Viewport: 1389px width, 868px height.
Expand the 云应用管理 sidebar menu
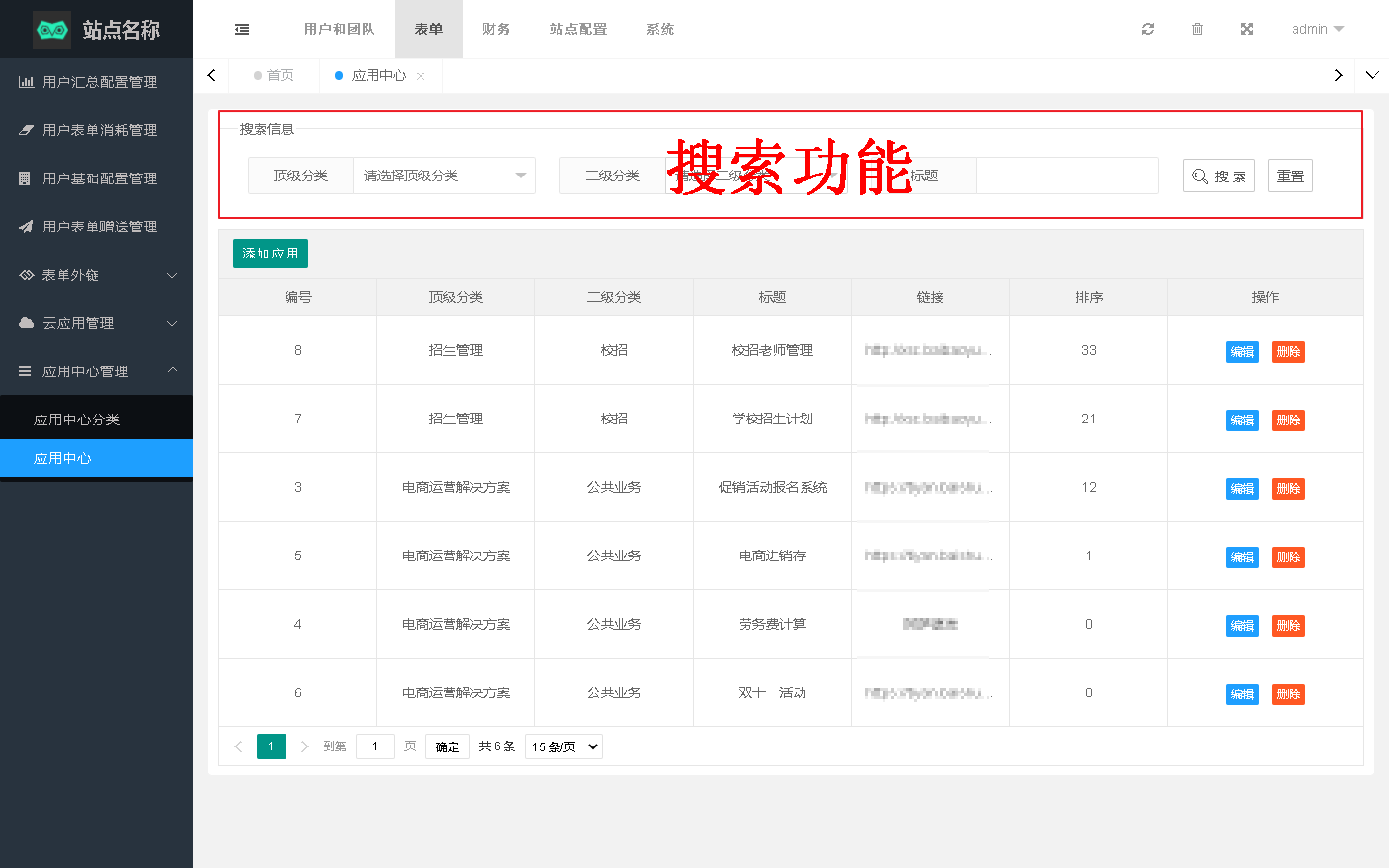[96, 323]
